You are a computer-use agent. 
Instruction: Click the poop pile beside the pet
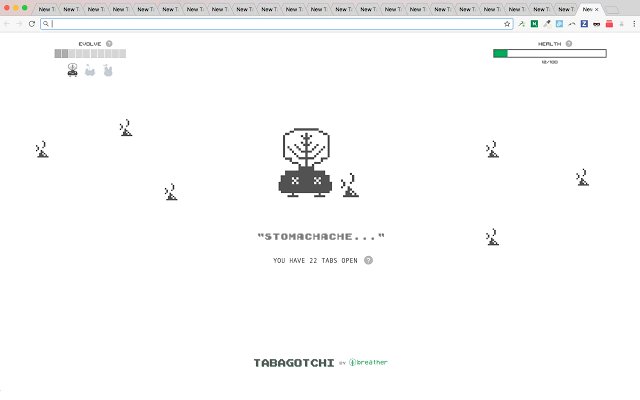point(349,185)
